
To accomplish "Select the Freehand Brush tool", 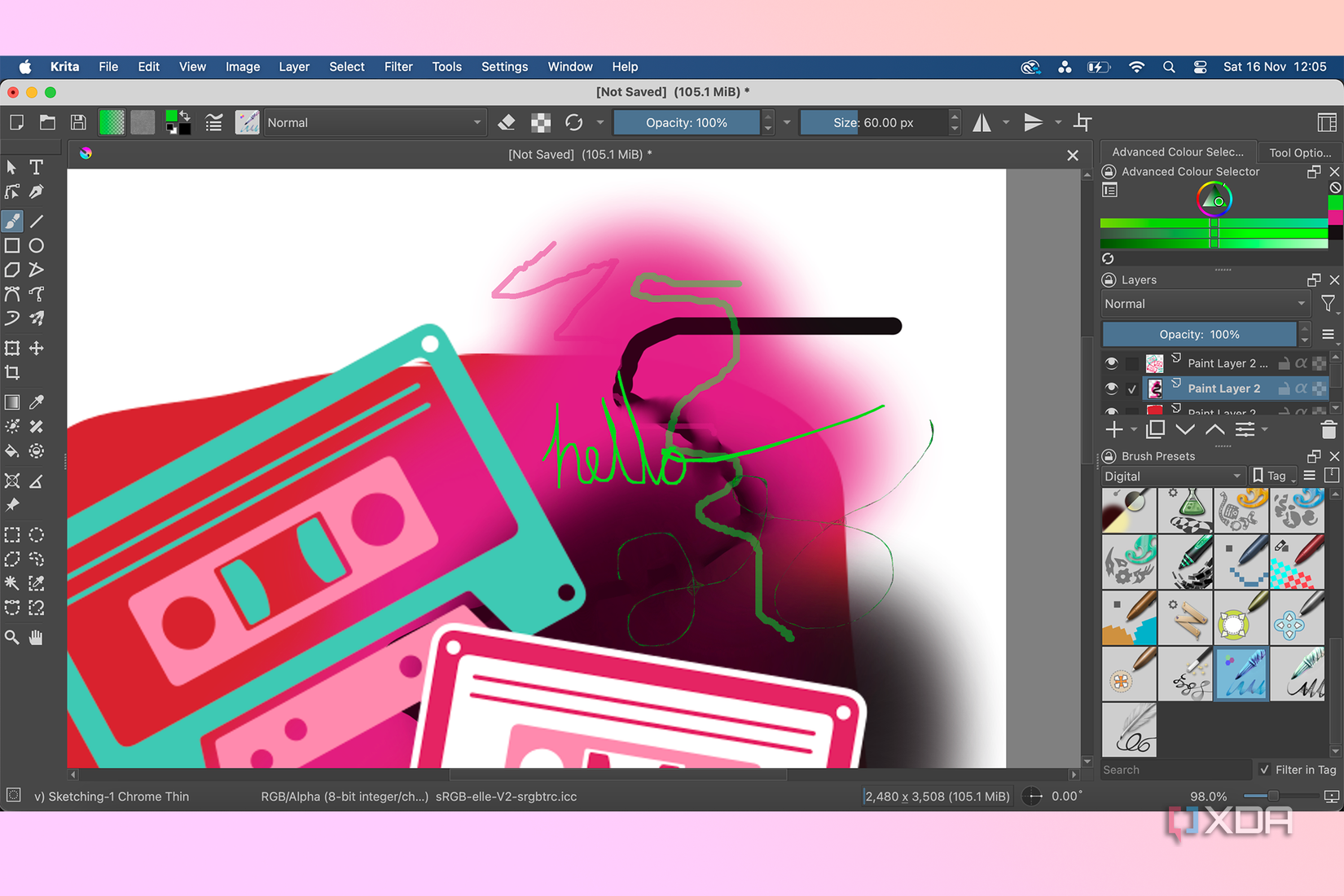I will point(12,221).
